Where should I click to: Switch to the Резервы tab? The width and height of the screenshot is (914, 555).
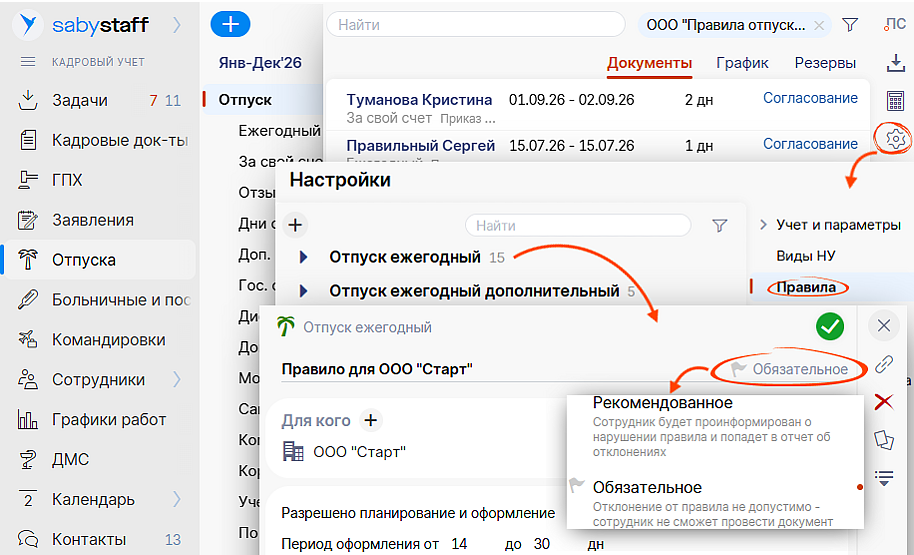pos(825,63)
